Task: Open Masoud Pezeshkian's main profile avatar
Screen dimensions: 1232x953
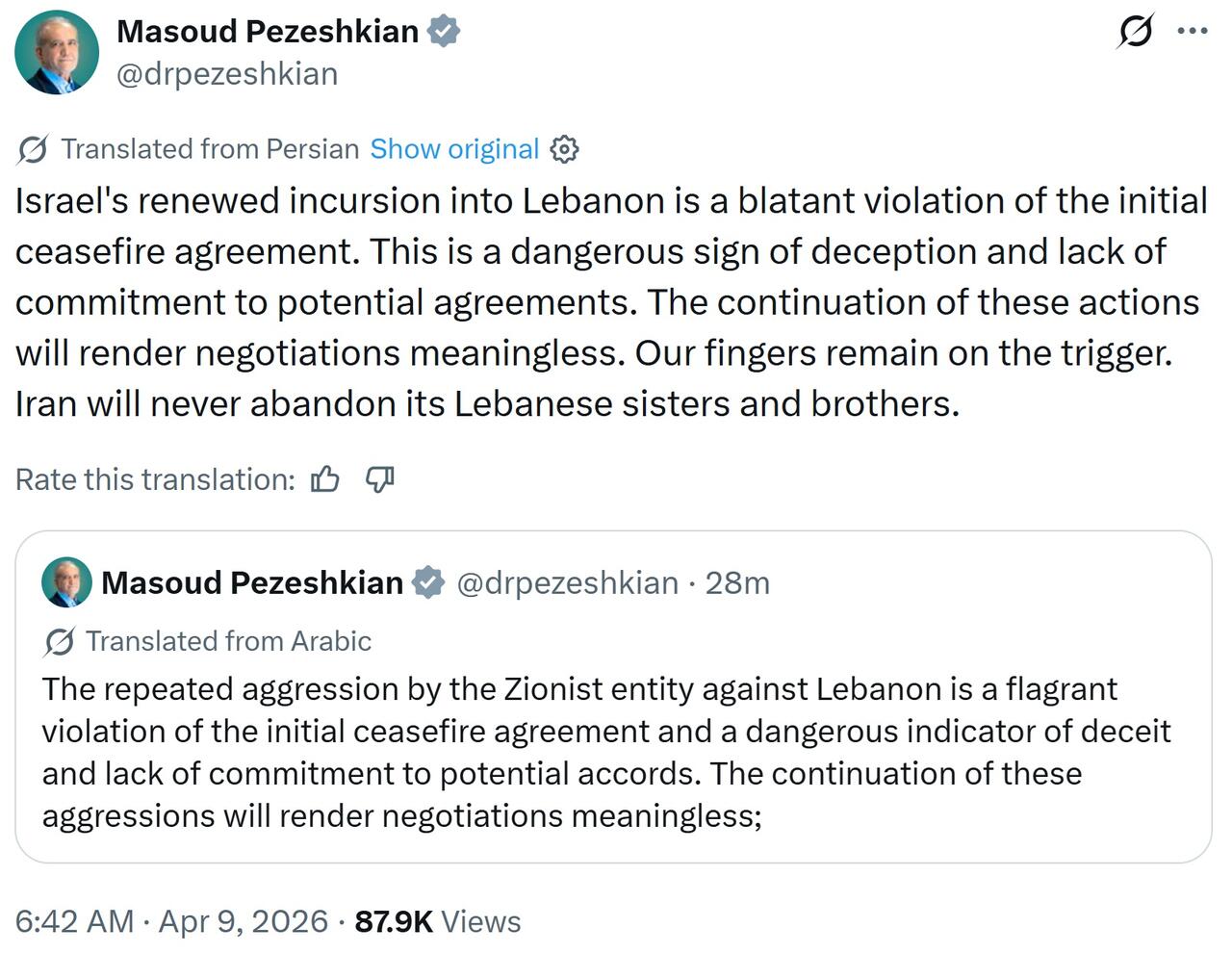Action: (57, 52)
